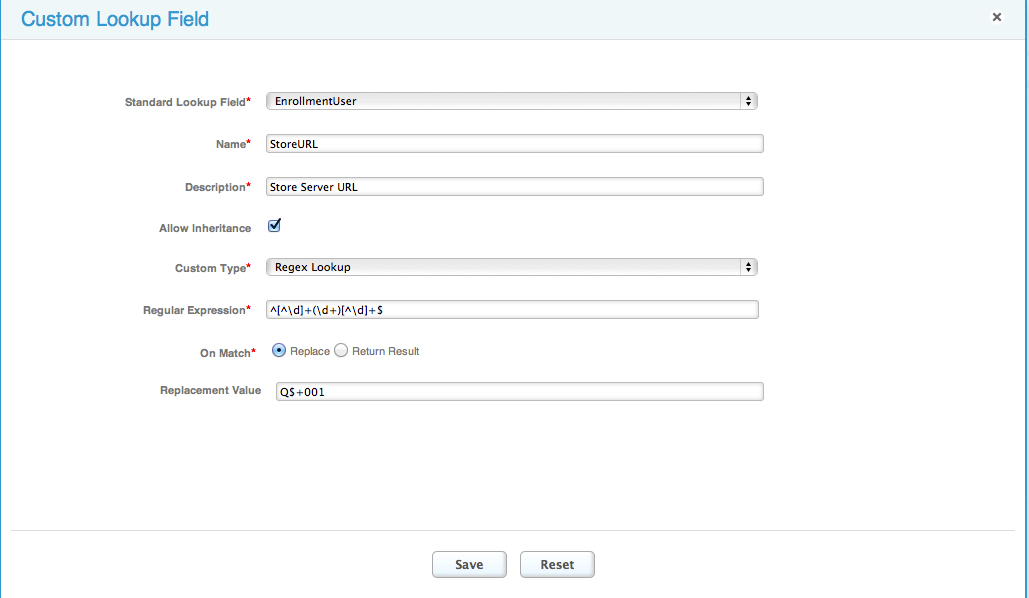Close the Custom Lookup Field dialog

click(996, 17)
